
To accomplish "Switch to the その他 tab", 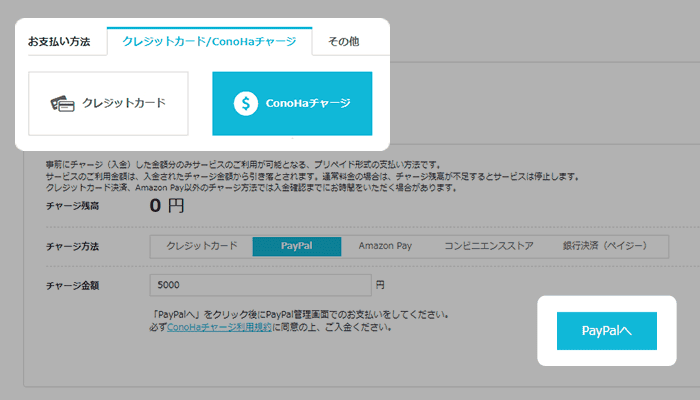I will click(x=344, y=42).
